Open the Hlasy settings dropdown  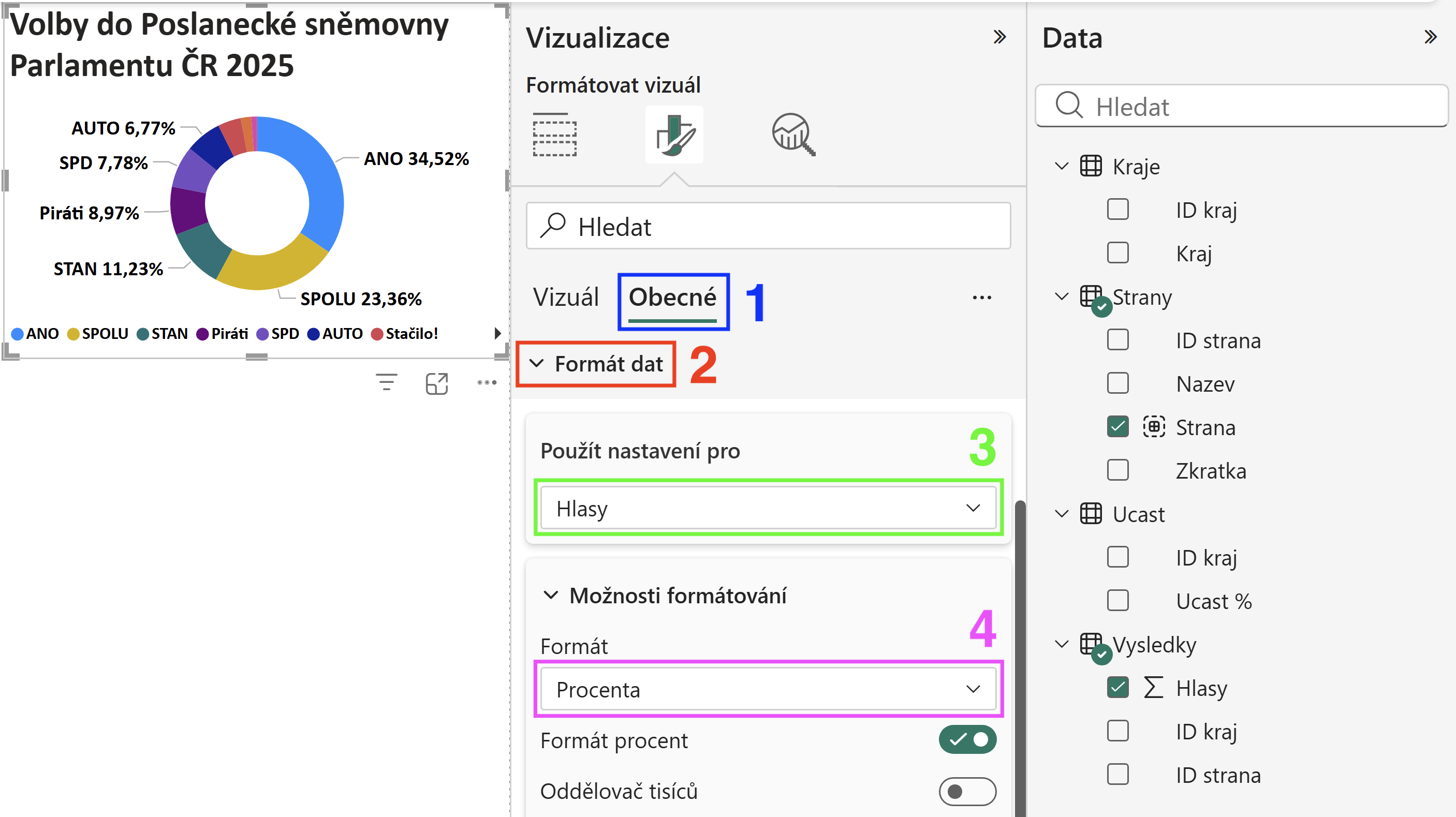click(768, 508)
